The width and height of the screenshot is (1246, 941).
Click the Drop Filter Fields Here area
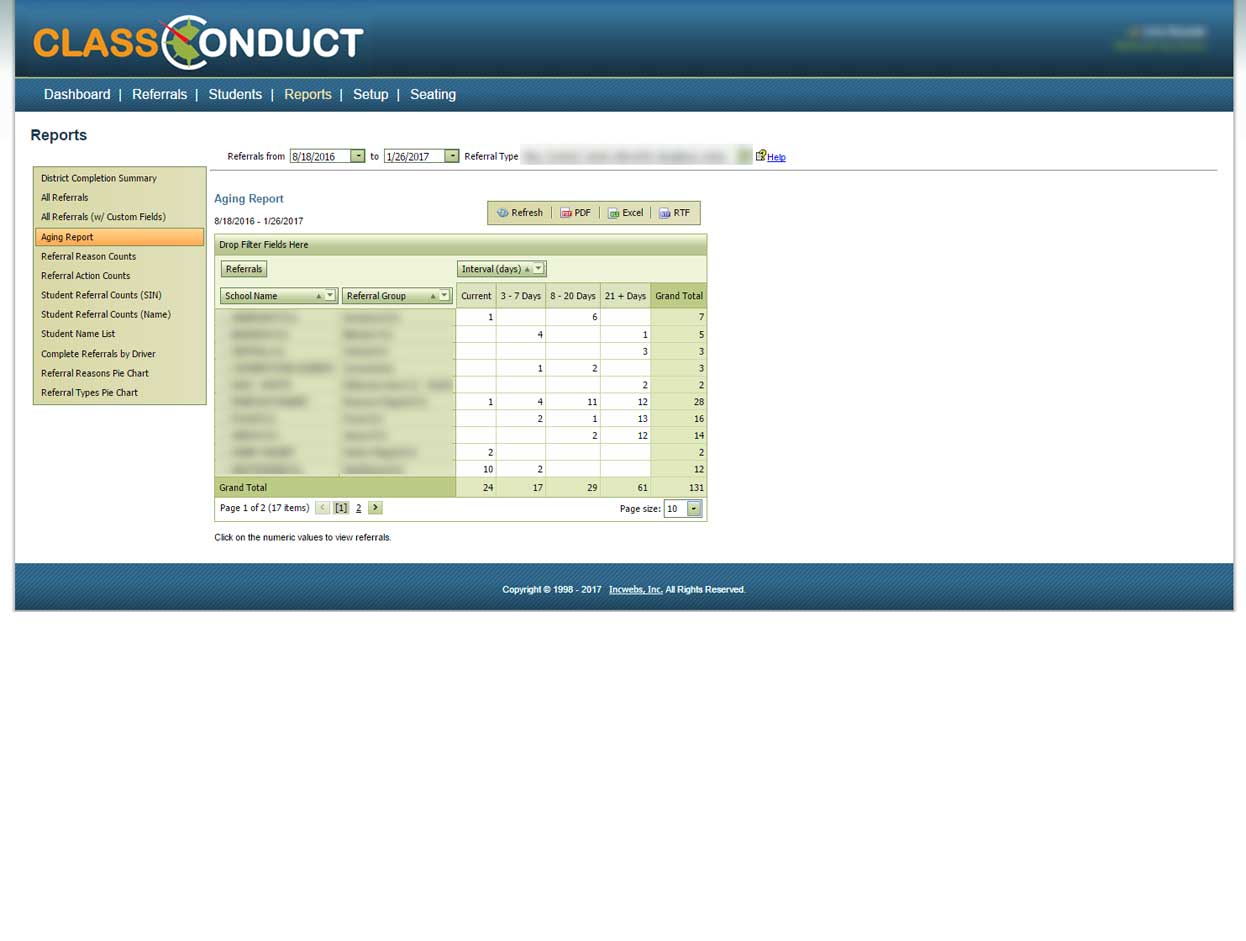[461, 245]
